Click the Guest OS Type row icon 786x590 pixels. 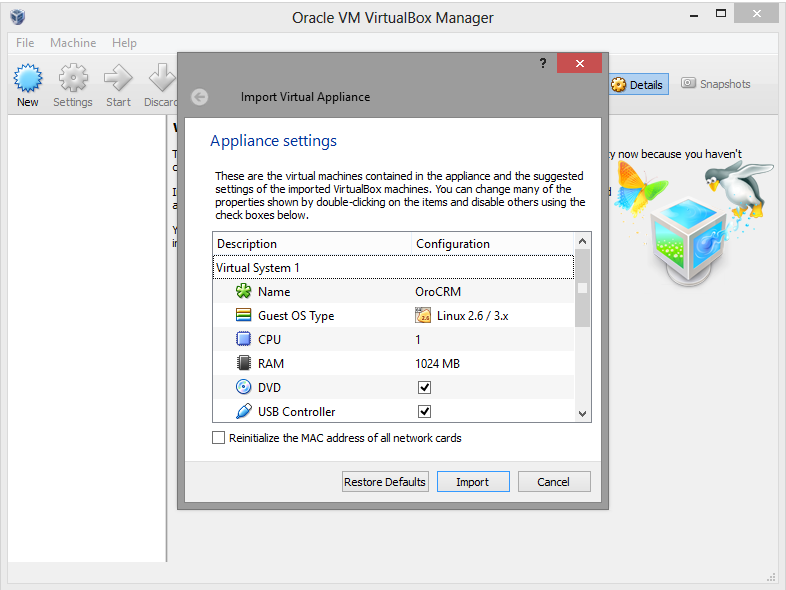(244, 315)
